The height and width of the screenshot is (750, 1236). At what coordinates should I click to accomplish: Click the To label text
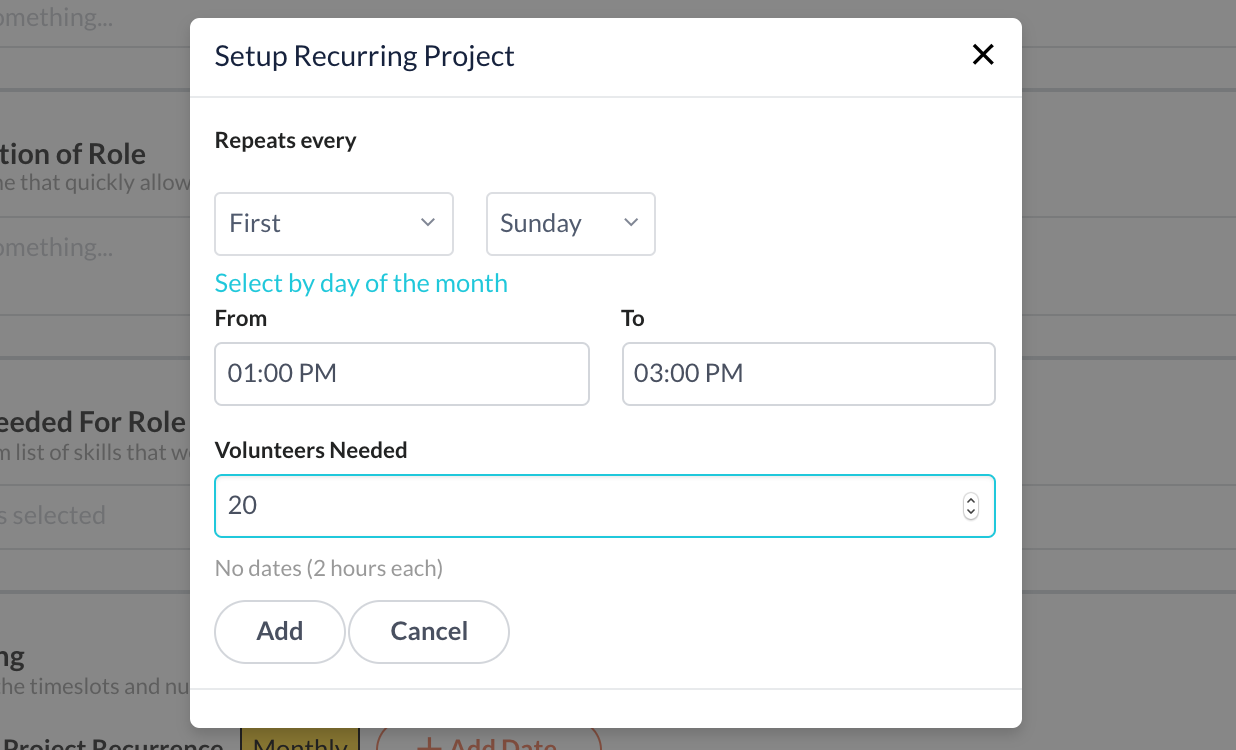click(633, 318)
